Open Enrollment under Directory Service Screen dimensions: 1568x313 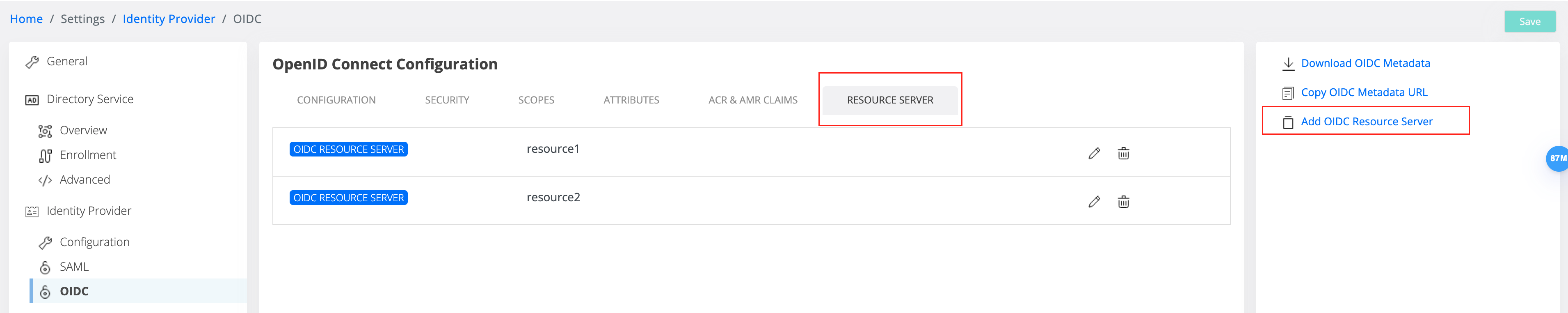coord(88,155)
